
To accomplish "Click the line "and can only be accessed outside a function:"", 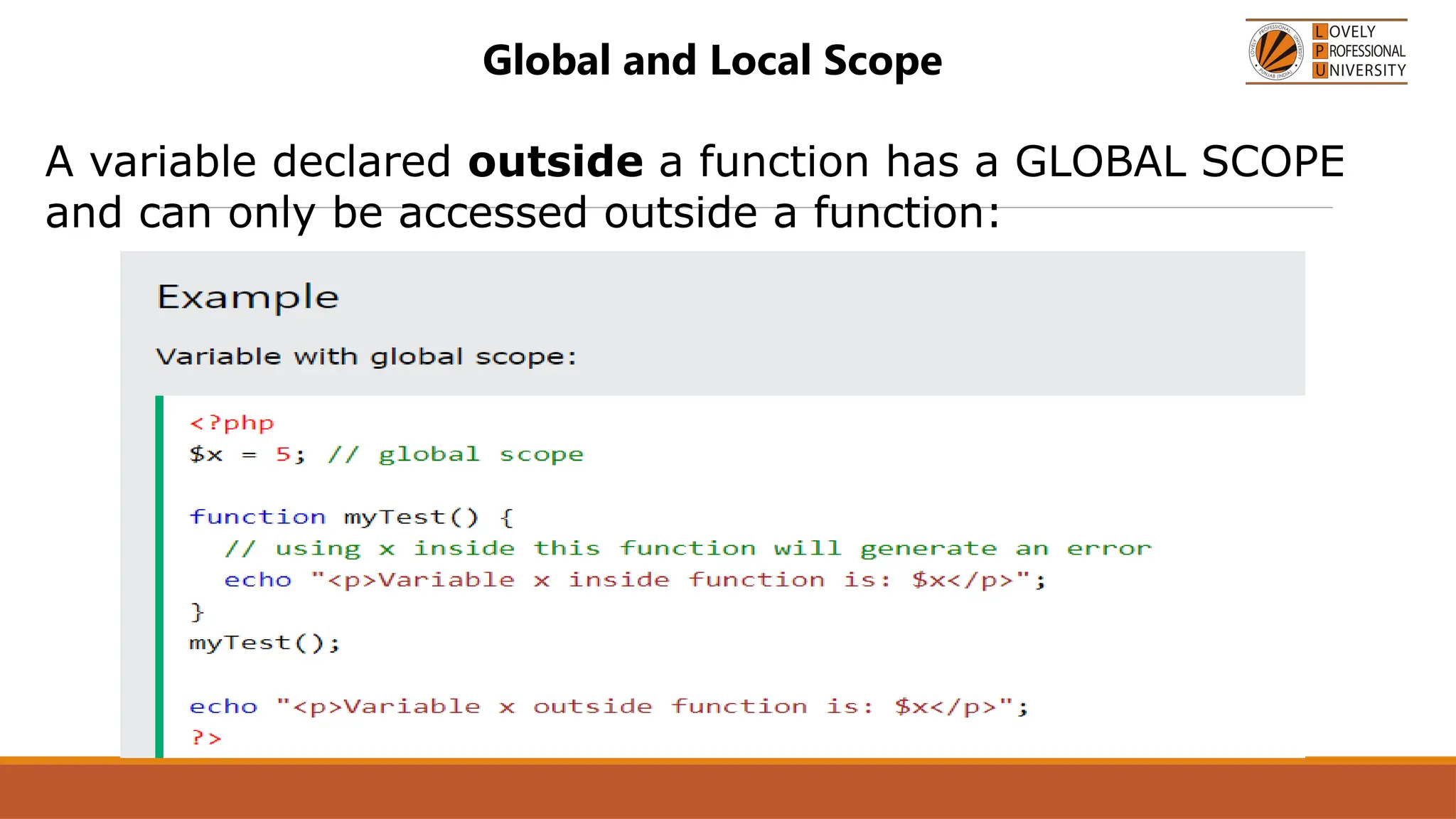I will 523,212.
